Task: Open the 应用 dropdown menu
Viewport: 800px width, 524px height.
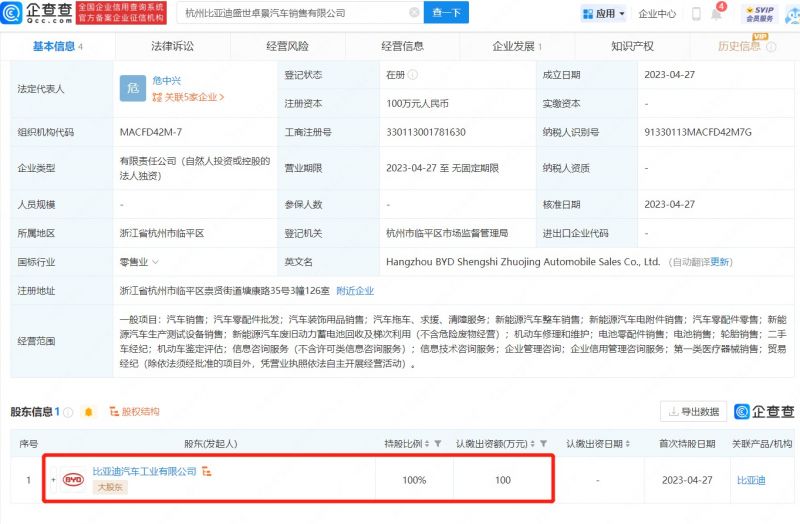Action: (x=604, y=14)
